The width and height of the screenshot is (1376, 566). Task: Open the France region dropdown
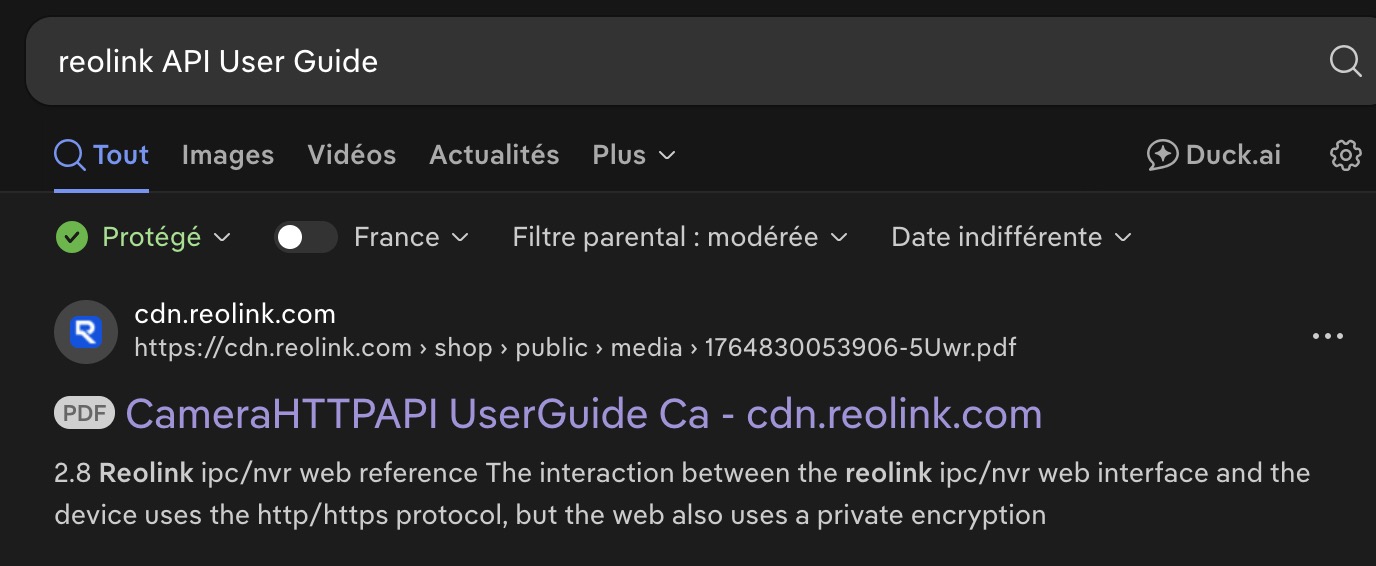click(x=411, y=237)
